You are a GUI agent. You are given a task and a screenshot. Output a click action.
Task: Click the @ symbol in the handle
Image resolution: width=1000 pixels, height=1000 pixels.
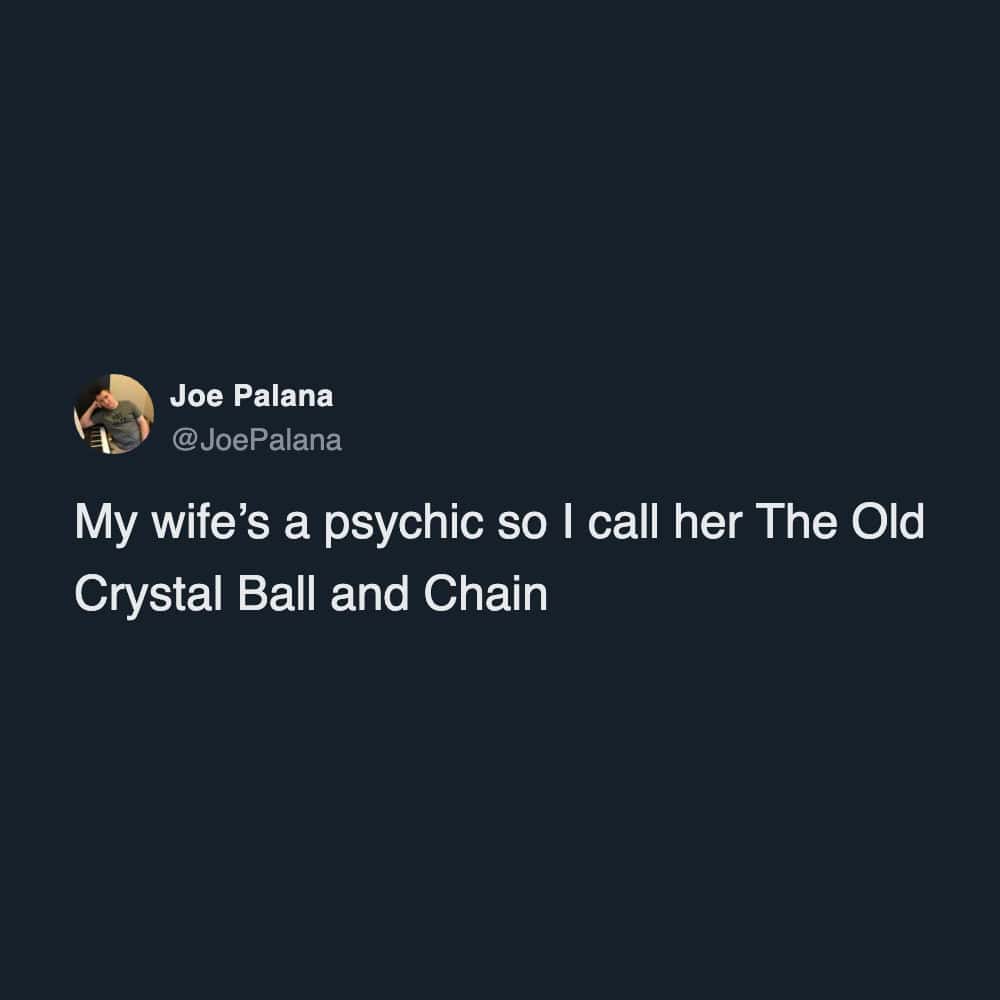[184, 440]
